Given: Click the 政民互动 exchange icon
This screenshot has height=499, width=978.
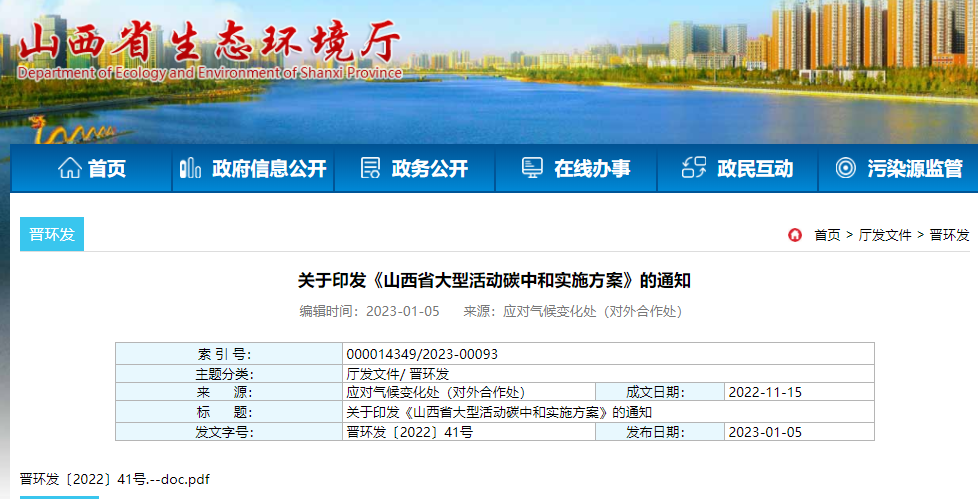Looking at the screenshot, I should 694,168.
